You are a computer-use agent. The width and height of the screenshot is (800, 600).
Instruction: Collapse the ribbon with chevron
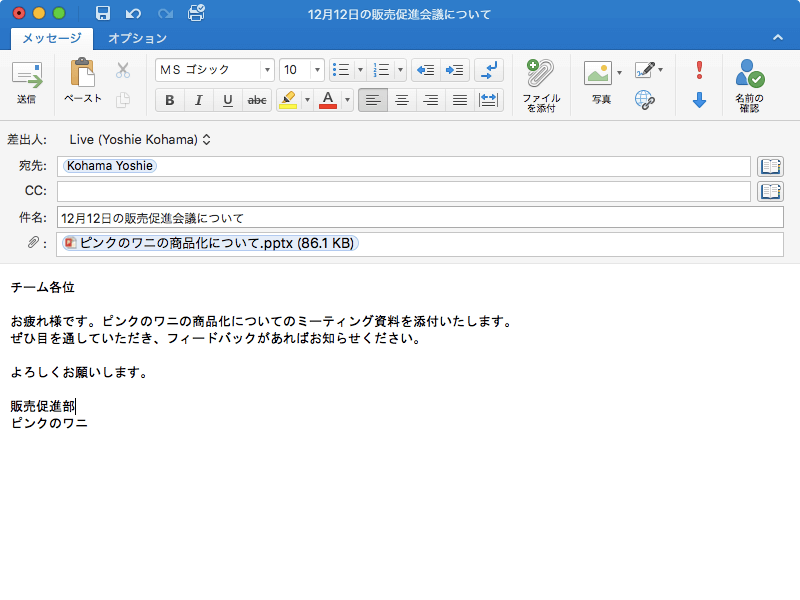[x=778, y=37]
